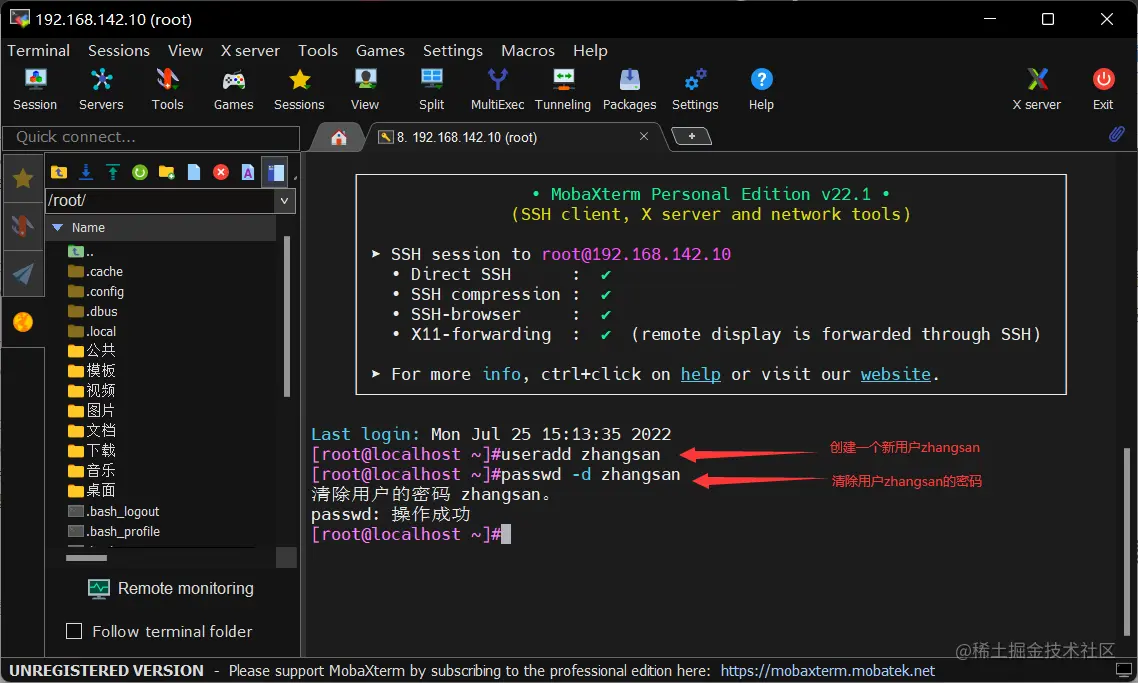The image size is (1138, 683).
Task: Open the Tools knife sidebar tab
Action: pos(23,226)
